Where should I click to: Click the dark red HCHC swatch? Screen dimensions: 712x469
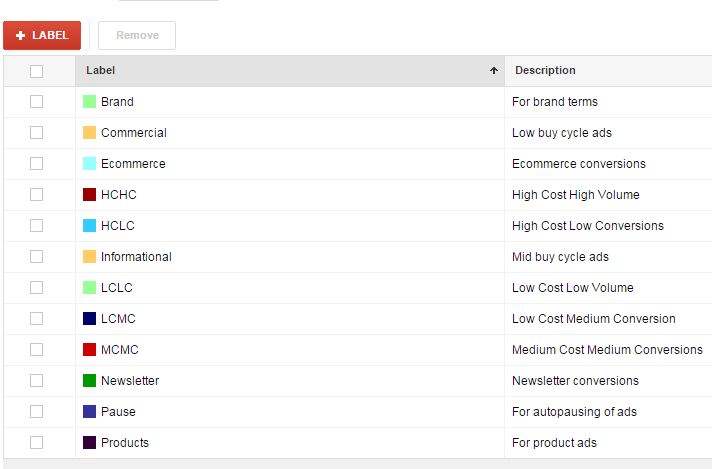(89, 195)
